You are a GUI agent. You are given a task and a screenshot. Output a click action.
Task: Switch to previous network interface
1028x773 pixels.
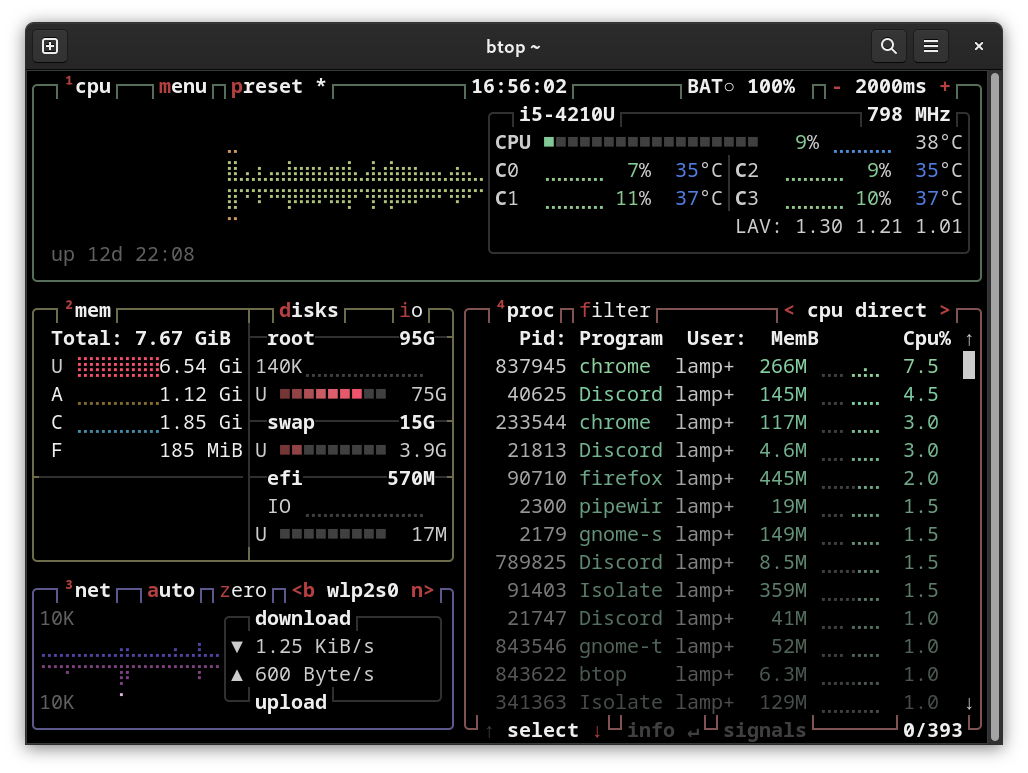(303, 590)
